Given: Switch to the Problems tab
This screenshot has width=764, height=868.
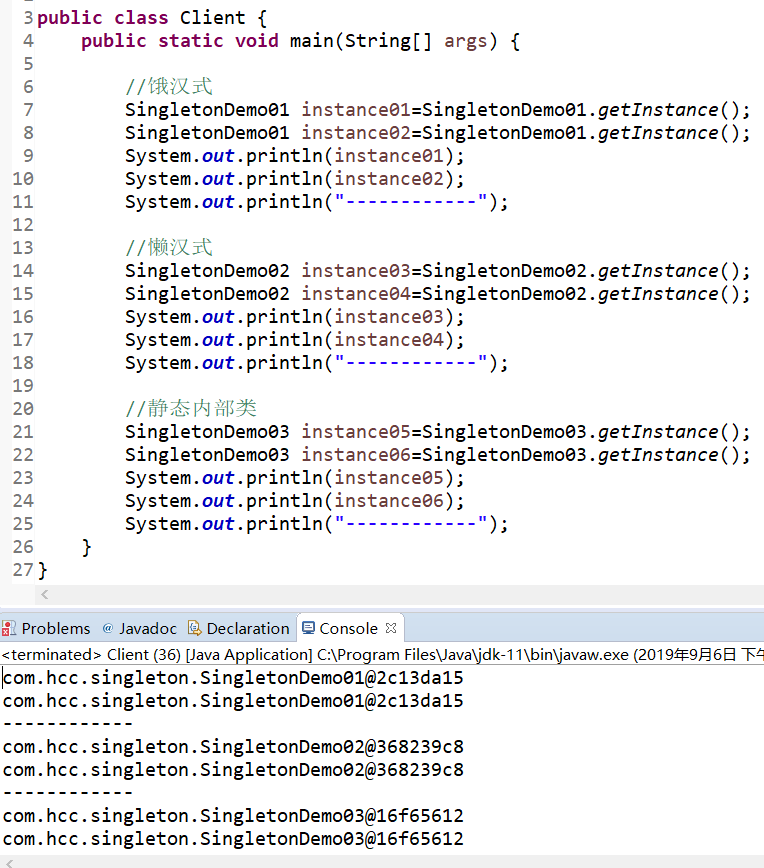Looking at the screenshot, I should point(46,628).
